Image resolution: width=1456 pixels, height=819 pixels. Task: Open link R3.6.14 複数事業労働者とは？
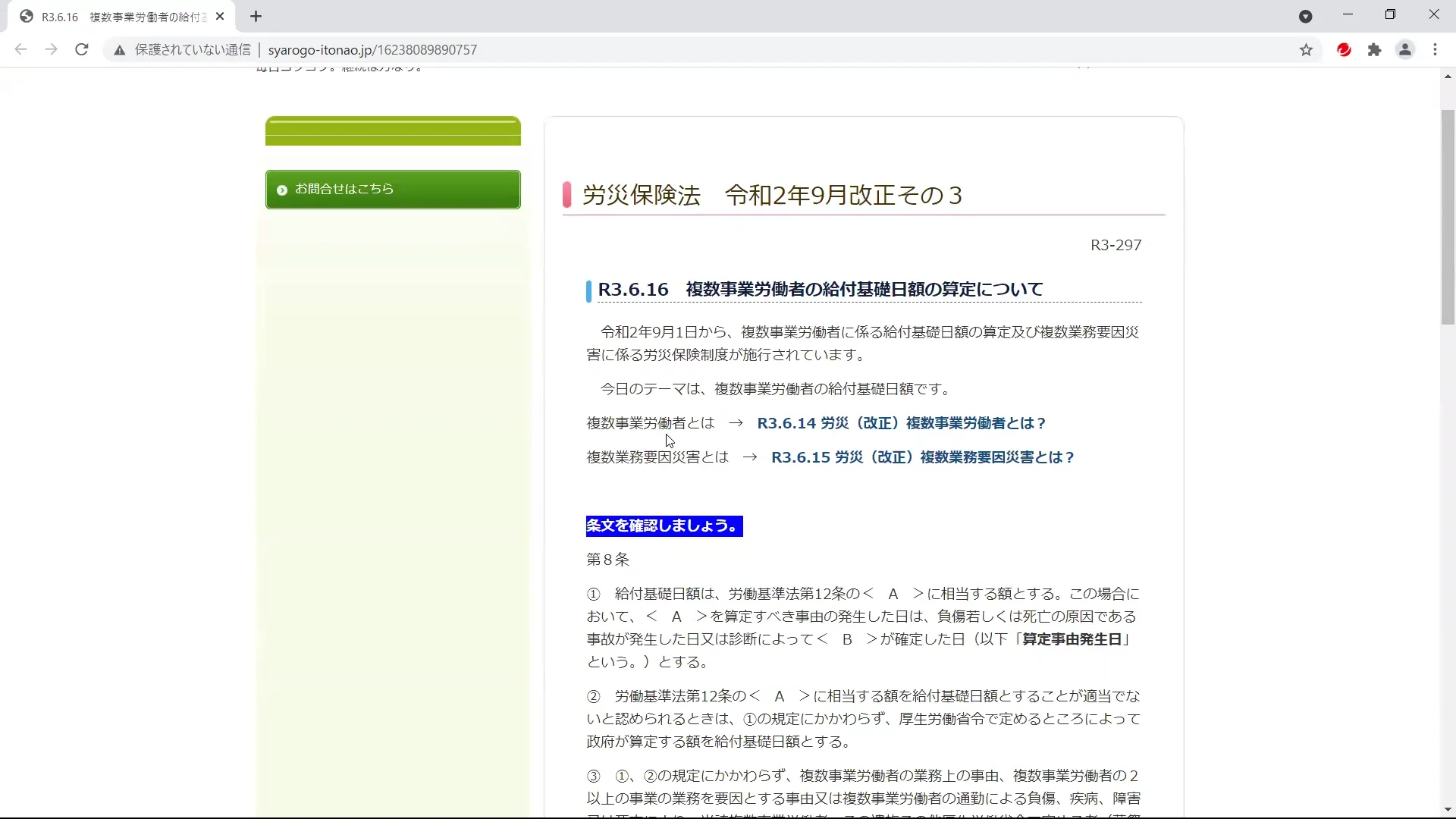click(x=901, y=423)
